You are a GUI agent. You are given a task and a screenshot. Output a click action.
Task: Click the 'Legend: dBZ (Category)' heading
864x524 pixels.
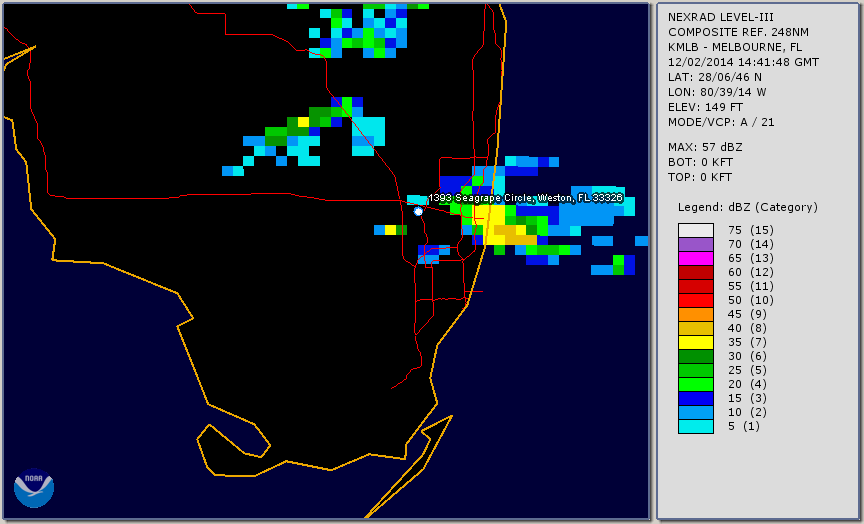[x=748, y=207]
